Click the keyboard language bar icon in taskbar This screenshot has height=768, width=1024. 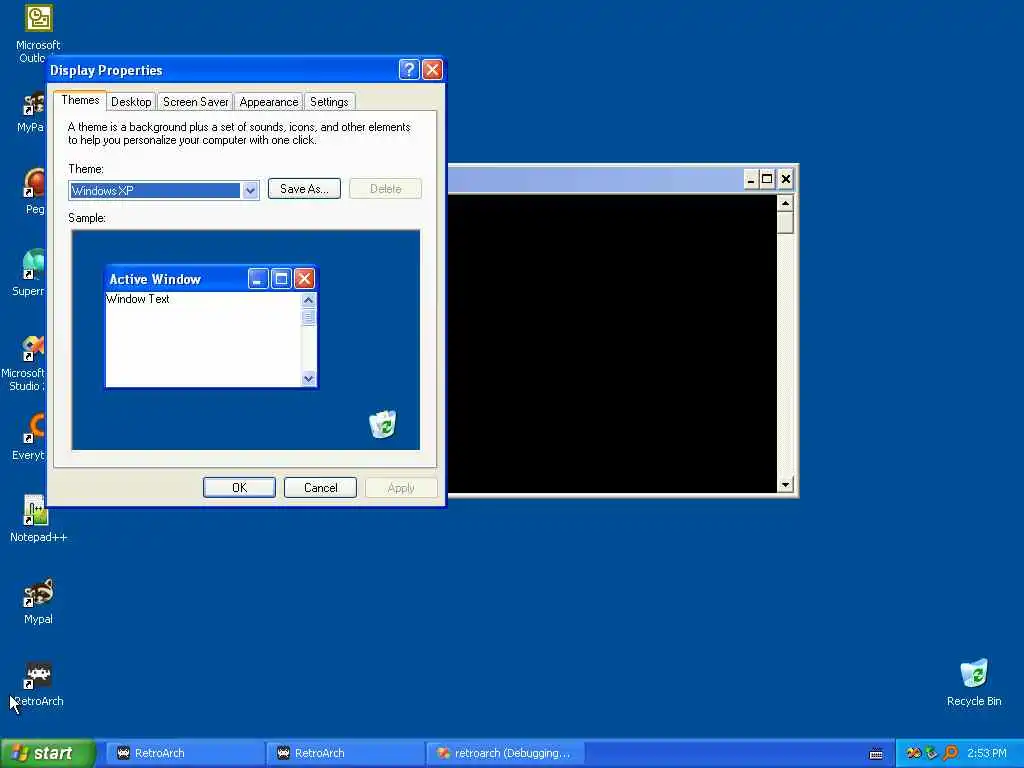pyautogui.click(x=876, y=754)
